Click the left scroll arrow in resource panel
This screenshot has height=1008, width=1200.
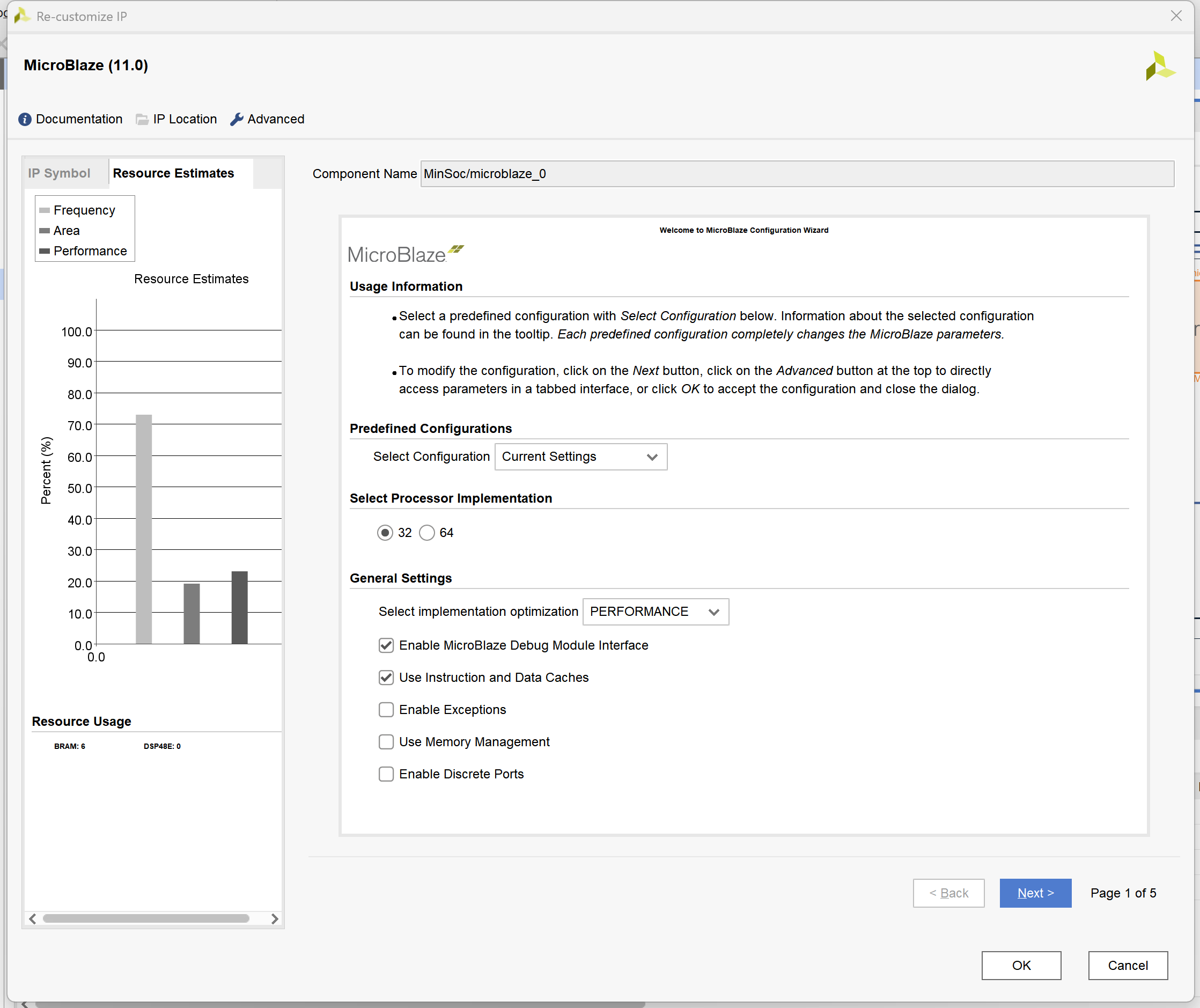click(x=33, y=918)
